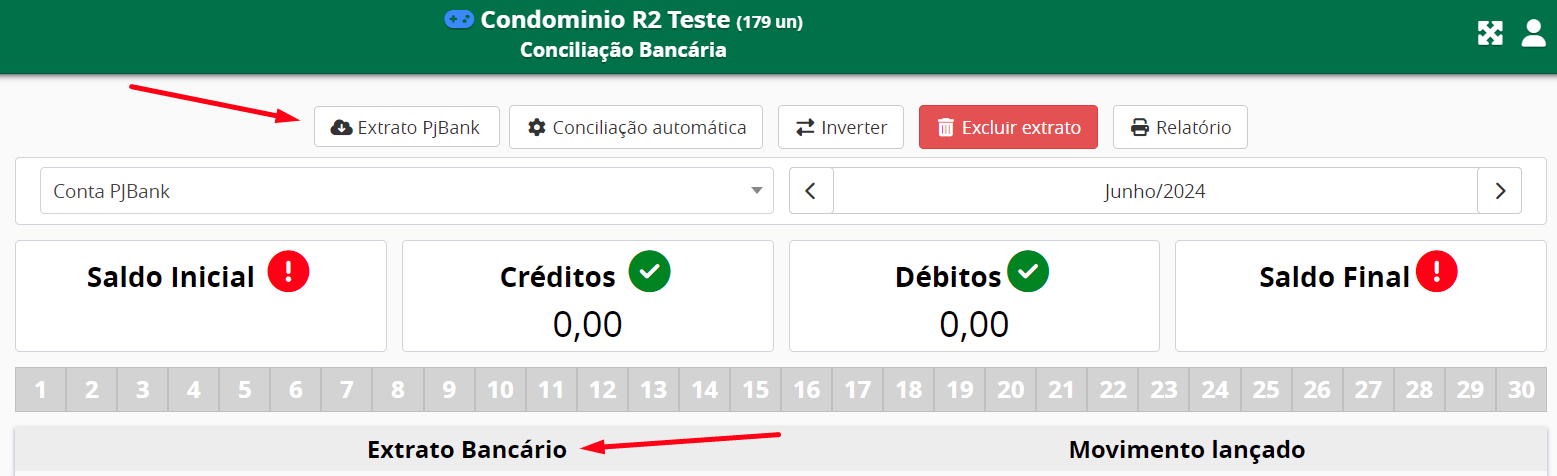Screen dimensions: 1557x476
Task: Select day 15 in the day strip
Action: 755,390
